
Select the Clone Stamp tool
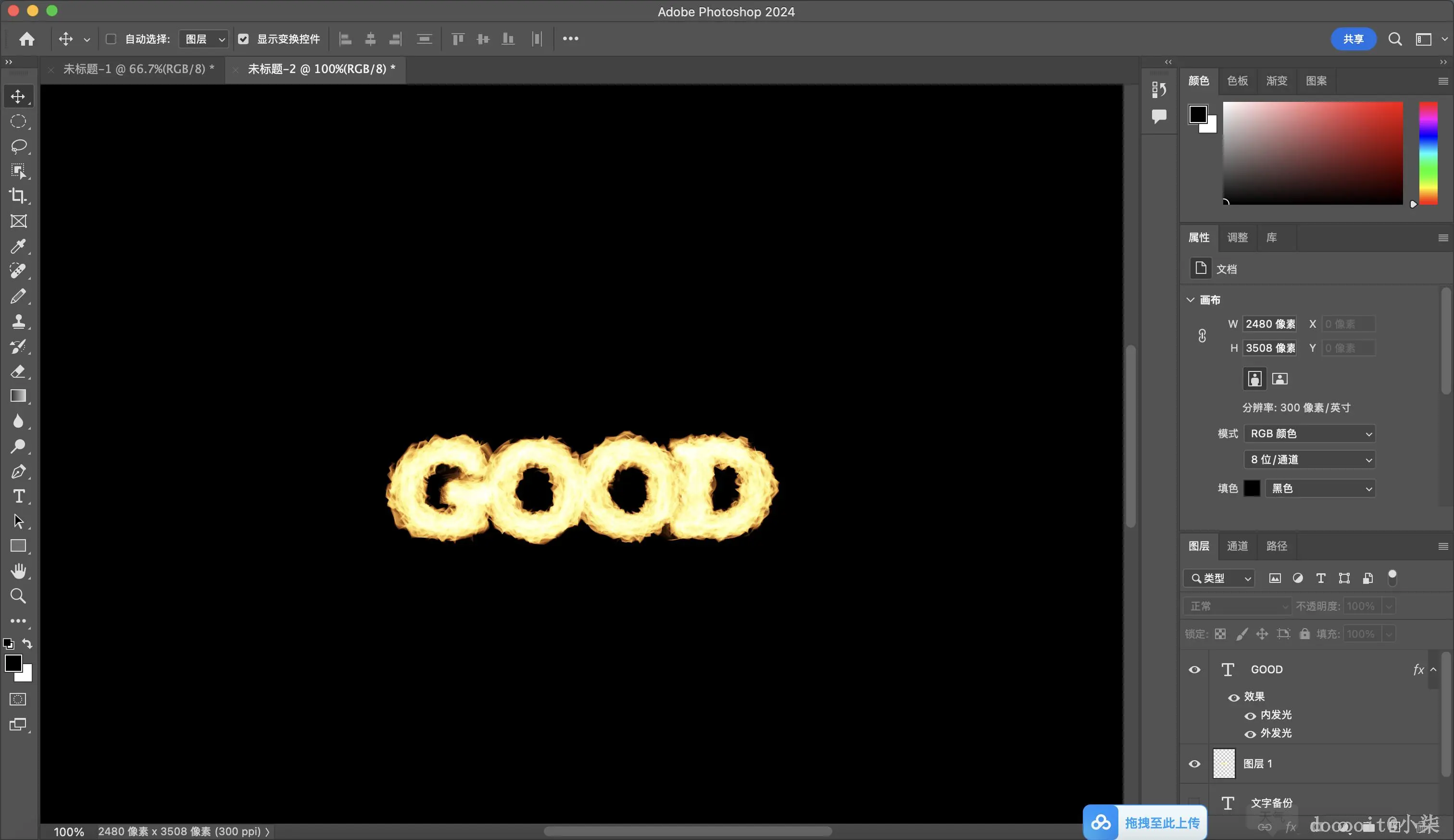point(18,321)
